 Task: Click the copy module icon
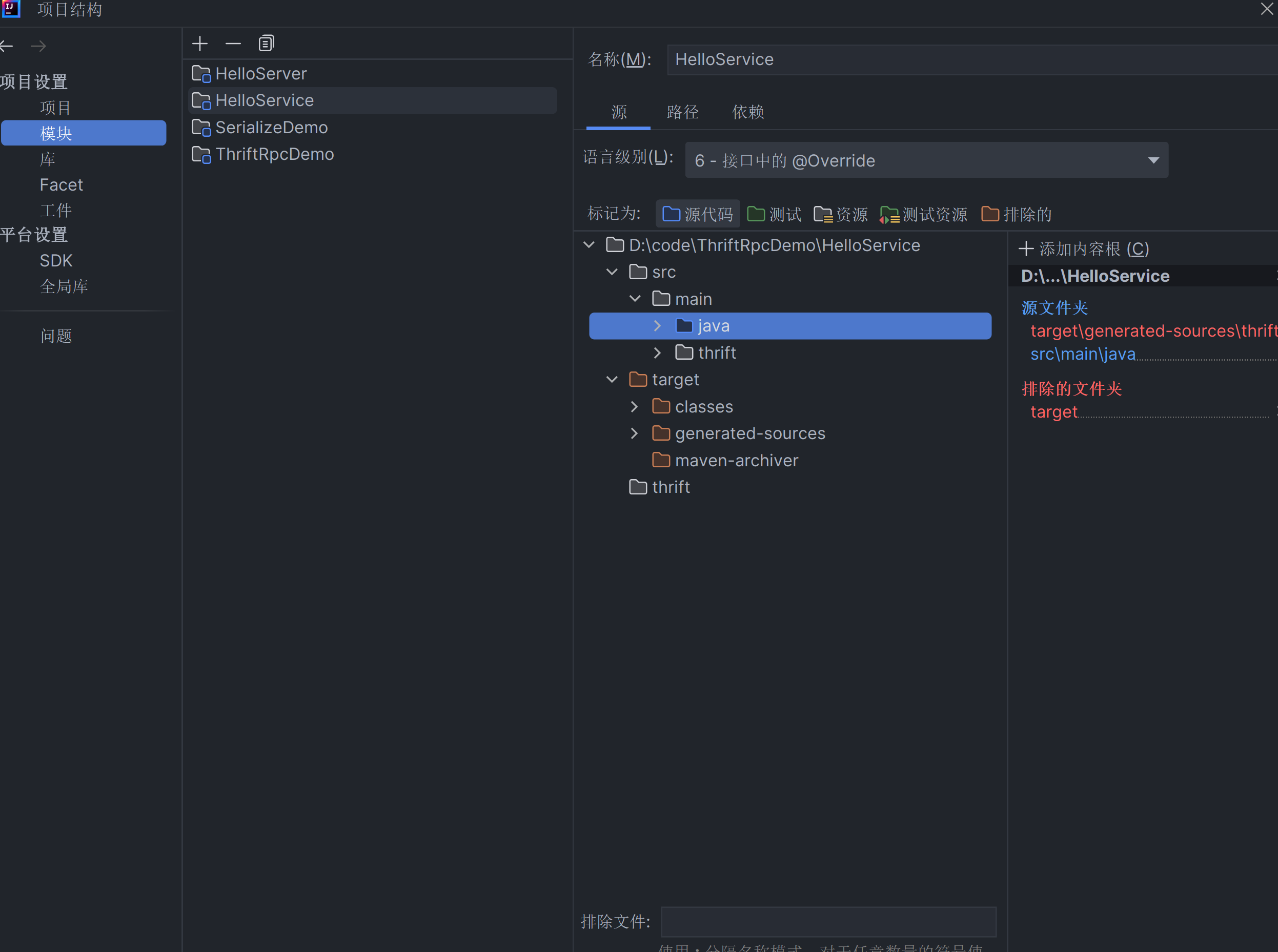click(x=266, y=43)
